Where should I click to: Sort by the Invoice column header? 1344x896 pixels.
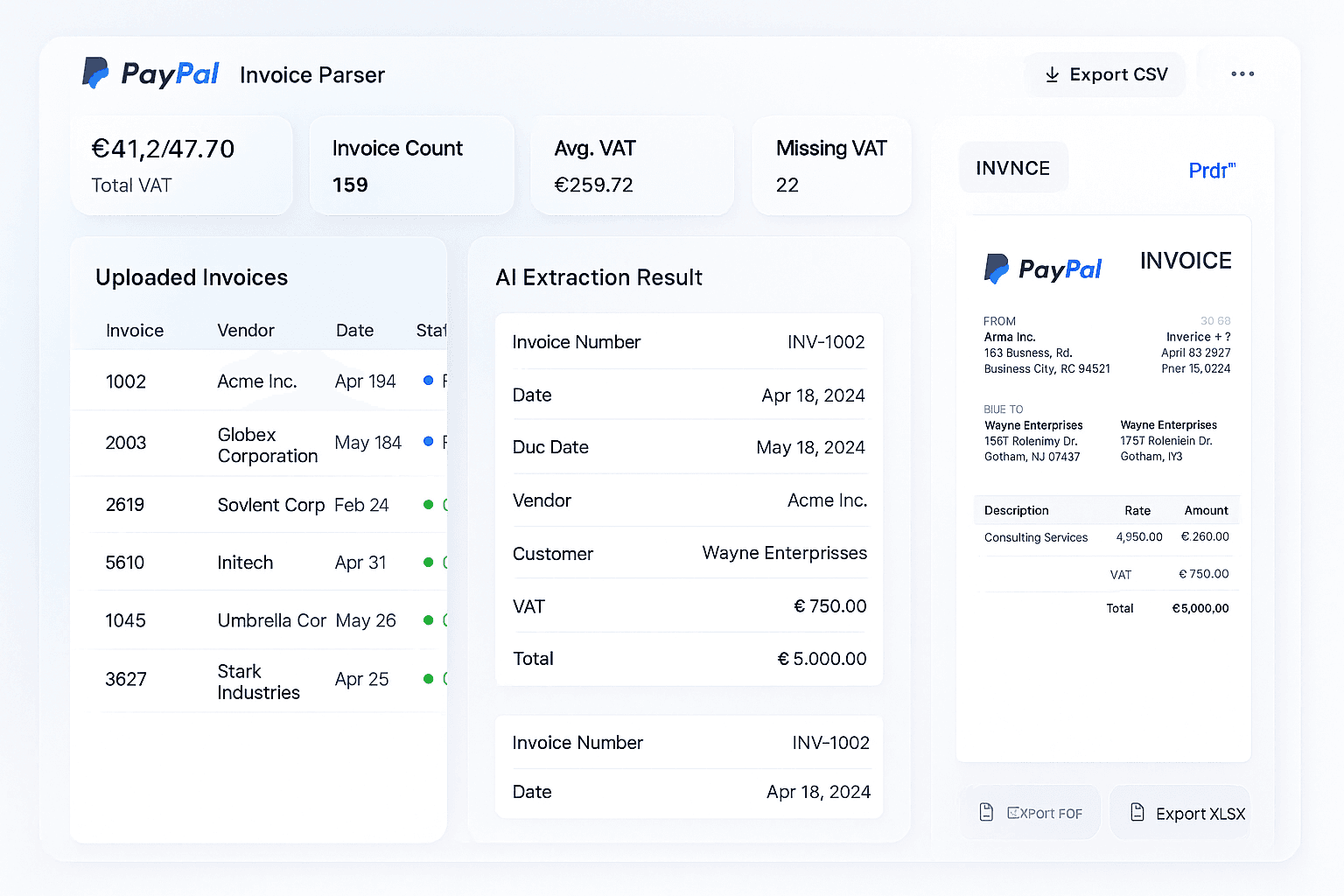[x=135, y=330]
